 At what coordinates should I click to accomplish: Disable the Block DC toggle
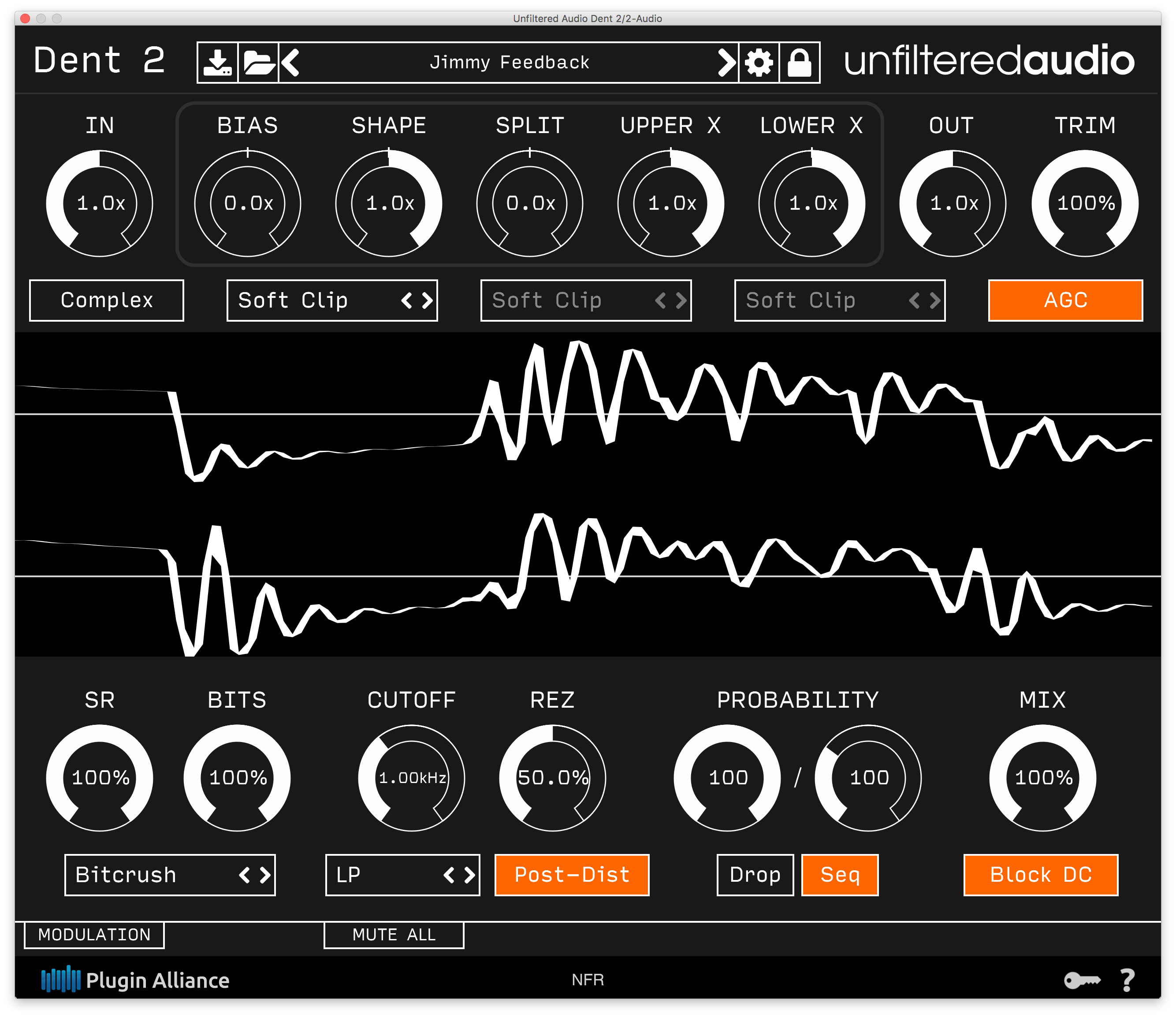(x=1039, y=875)
